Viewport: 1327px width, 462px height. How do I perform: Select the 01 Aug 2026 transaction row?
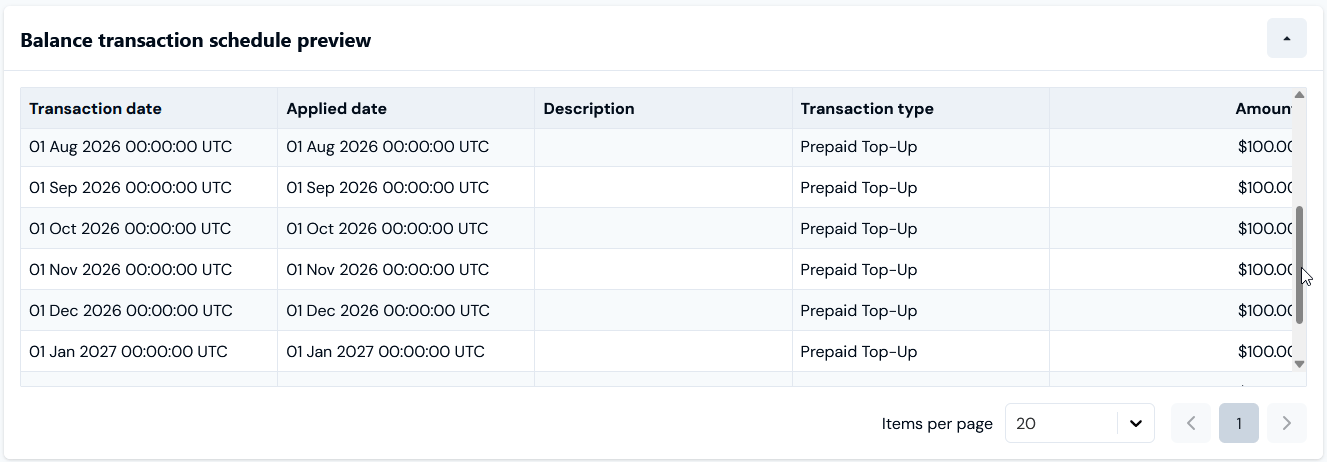pyautogui.click(x=657, y=147)
